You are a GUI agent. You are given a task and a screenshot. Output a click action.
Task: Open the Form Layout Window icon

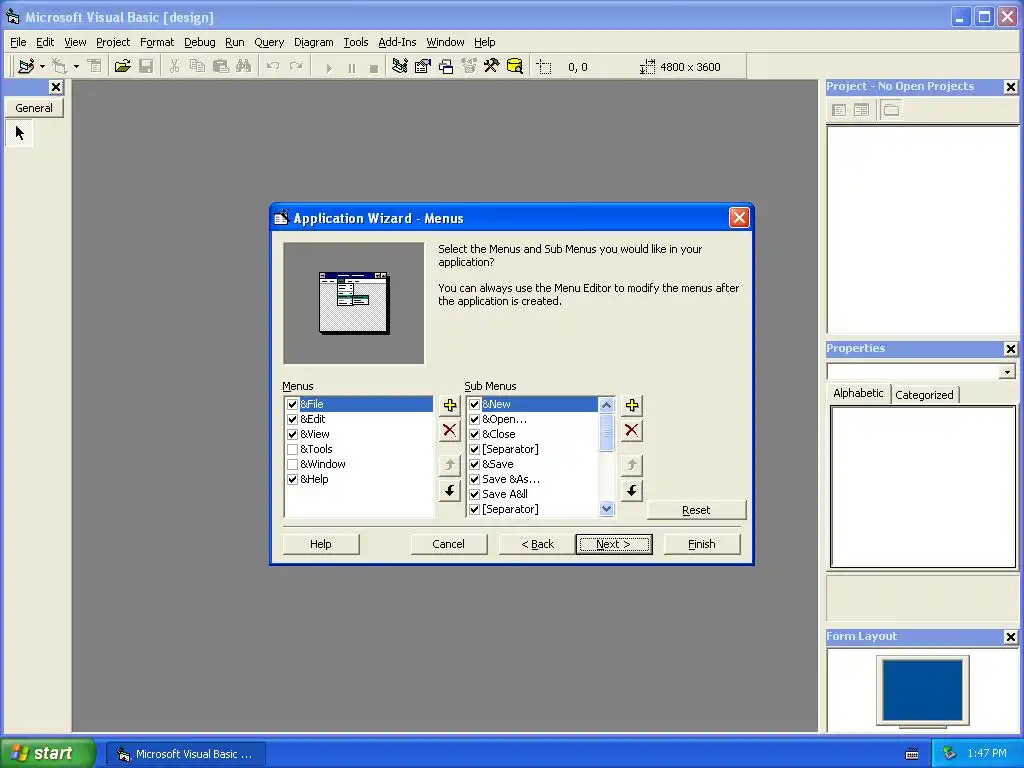(x=446, y=66)
